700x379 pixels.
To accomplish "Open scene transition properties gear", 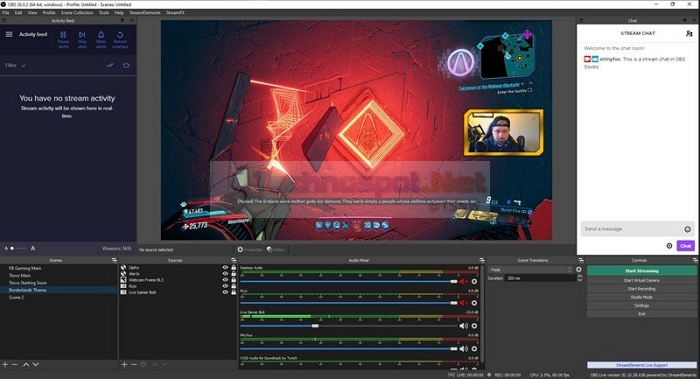I will click(579, 270).
